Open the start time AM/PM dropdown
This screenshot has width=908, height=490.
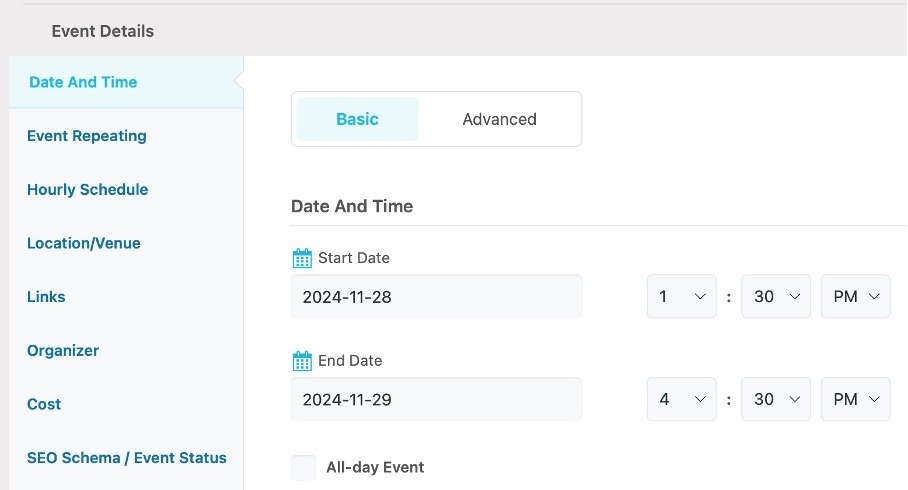point(855,297)
